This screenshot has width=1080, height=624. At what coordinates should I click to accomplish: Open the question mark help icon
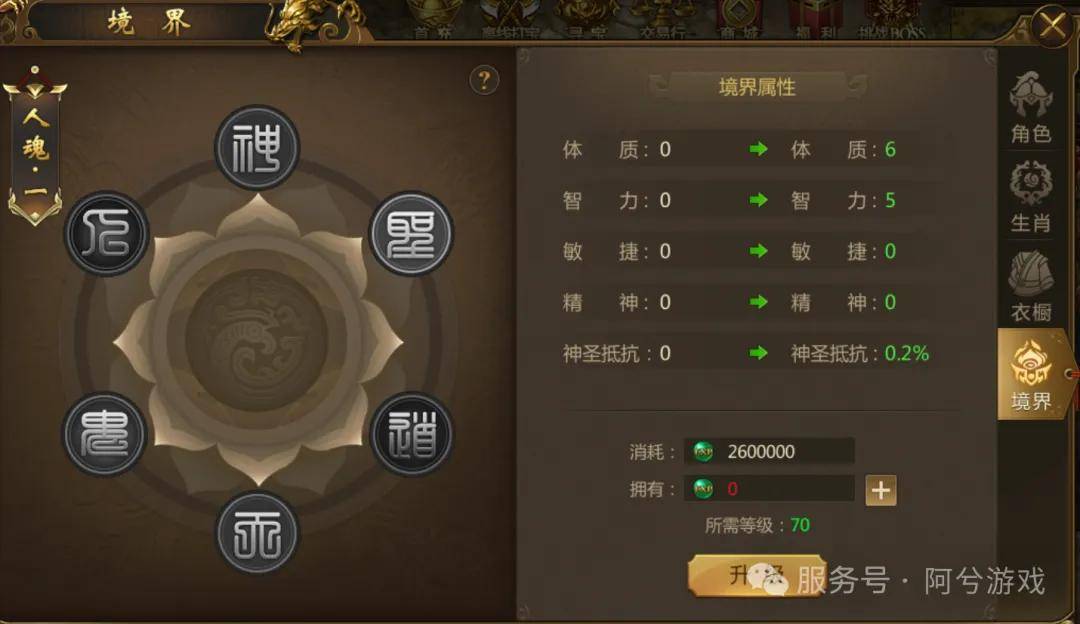click(x=484, y=81)
